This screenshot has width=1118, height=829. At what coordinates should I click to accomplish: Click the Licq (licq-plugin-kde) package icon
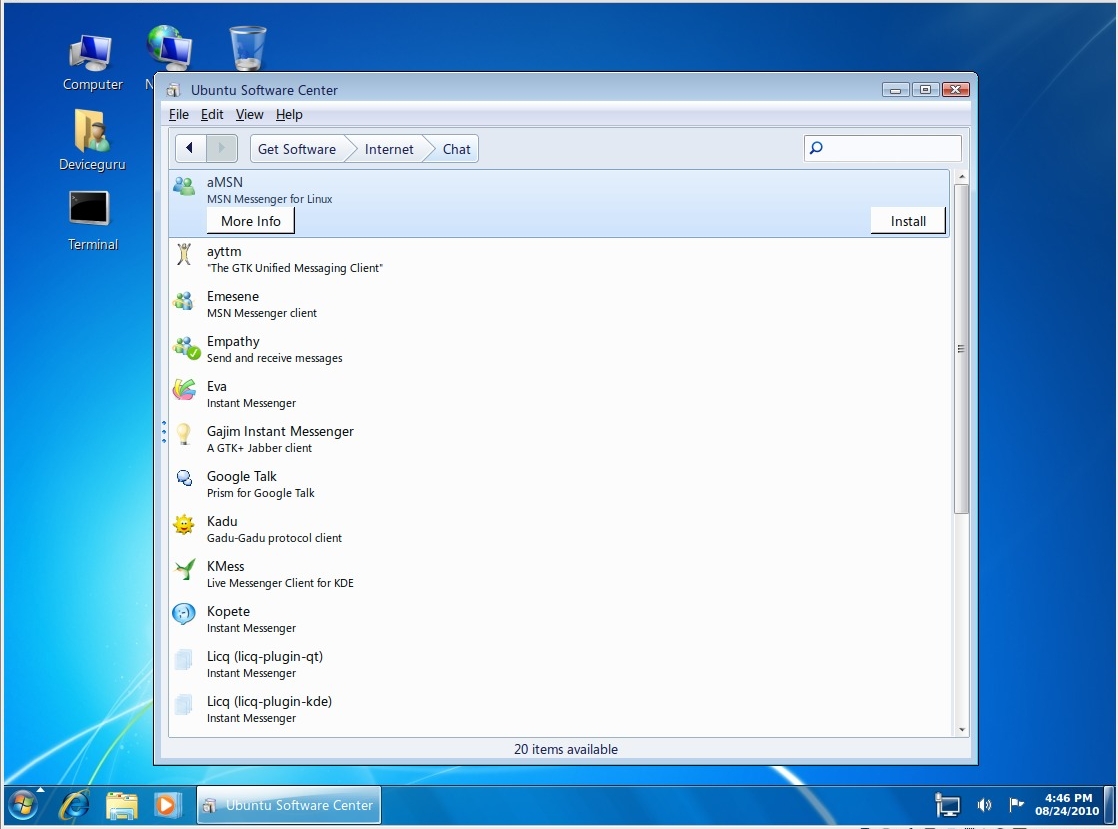184,704
